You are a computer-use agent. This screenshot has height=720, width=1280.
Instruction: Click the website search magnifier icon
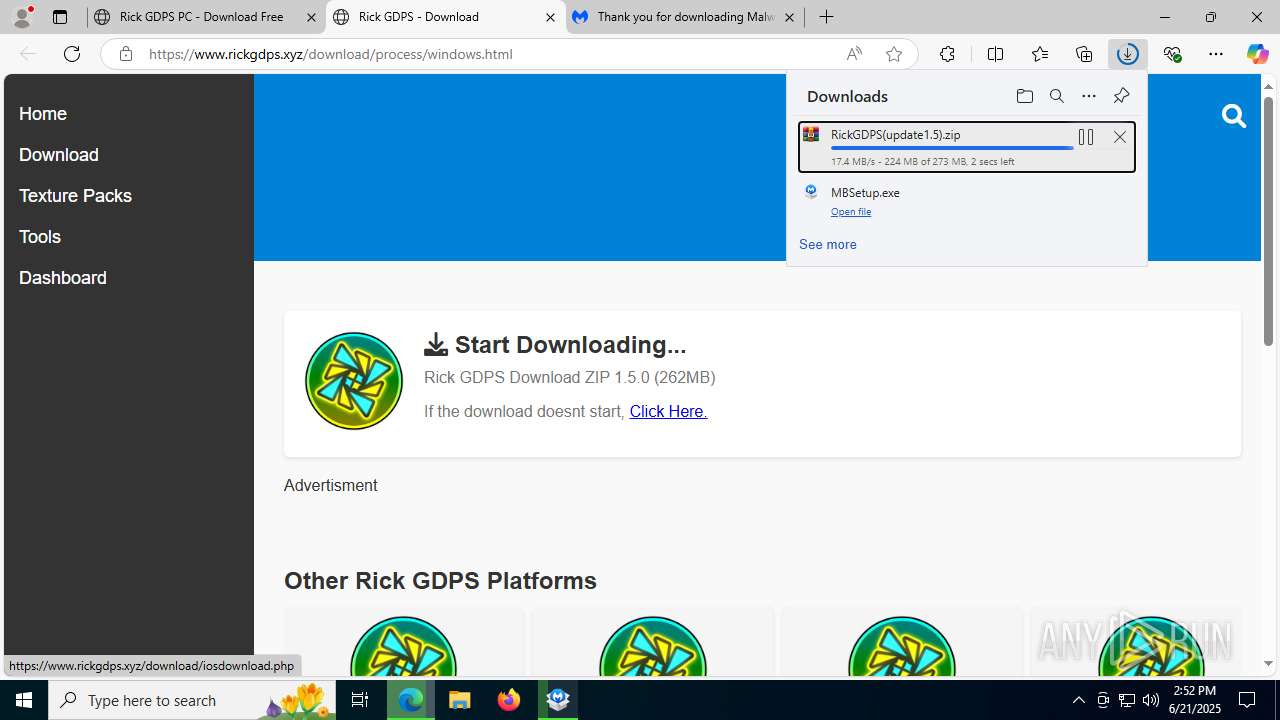[1234, 116]
